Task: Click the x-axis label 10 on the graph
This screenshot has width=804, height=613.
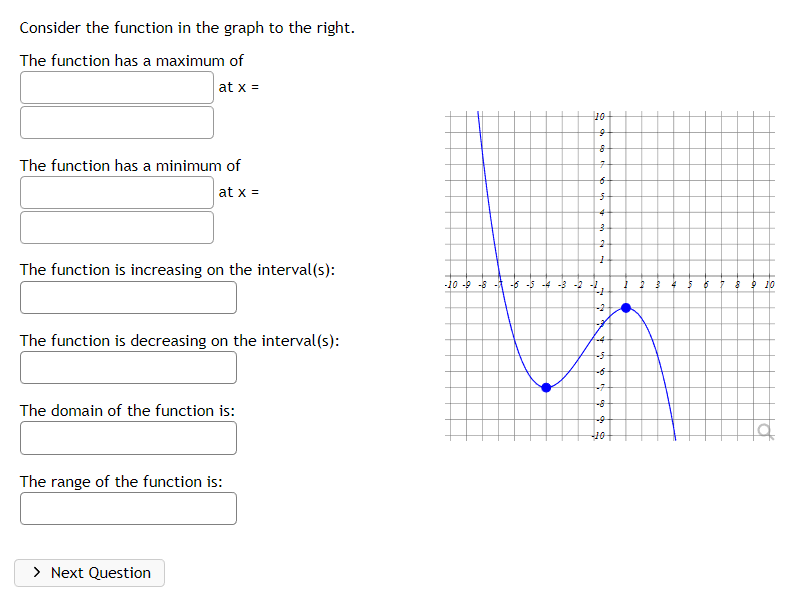Action: click(768, 284)
